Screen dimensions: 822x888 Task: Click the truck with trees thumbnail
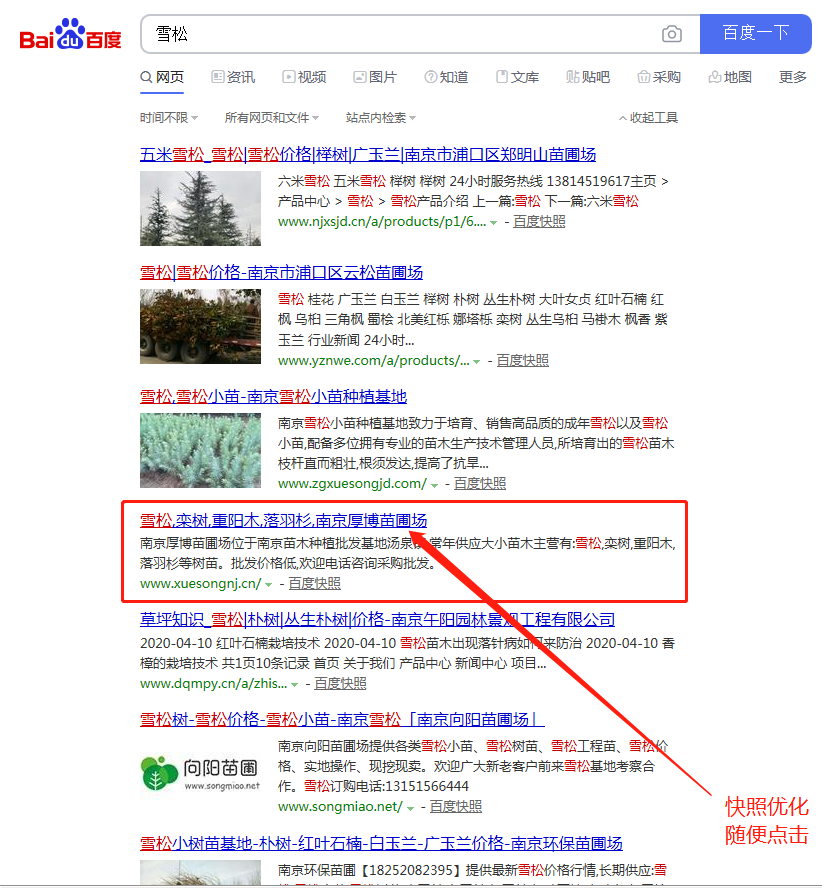pos(201,327)
